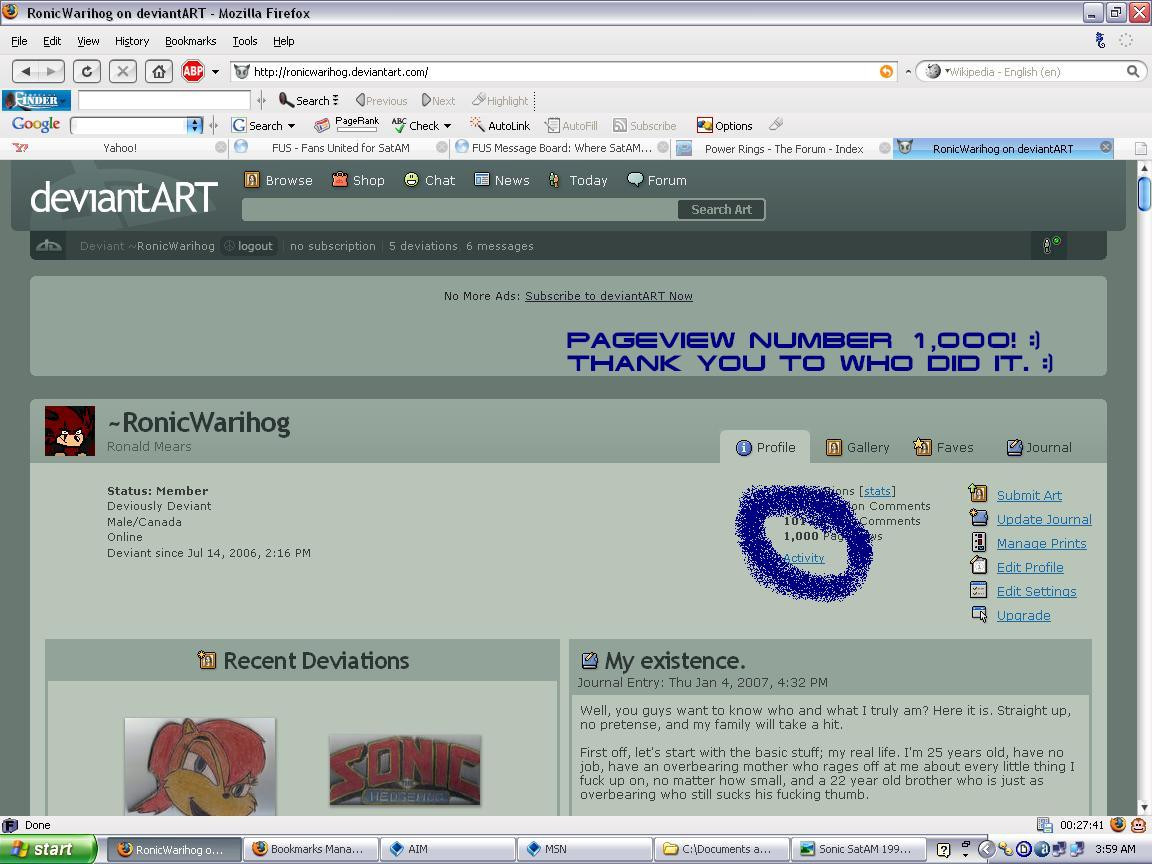Open deviantART News
The image size is (1152, 864).
(x=502, y=180)
